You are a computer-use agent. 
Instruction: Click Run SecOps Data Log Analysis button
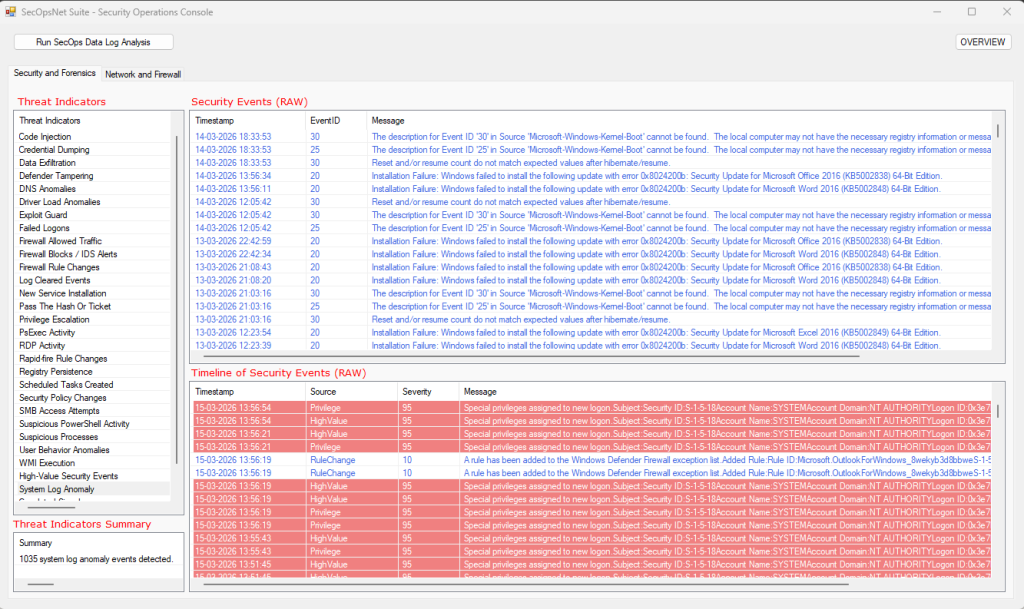(x=93, y=42)
